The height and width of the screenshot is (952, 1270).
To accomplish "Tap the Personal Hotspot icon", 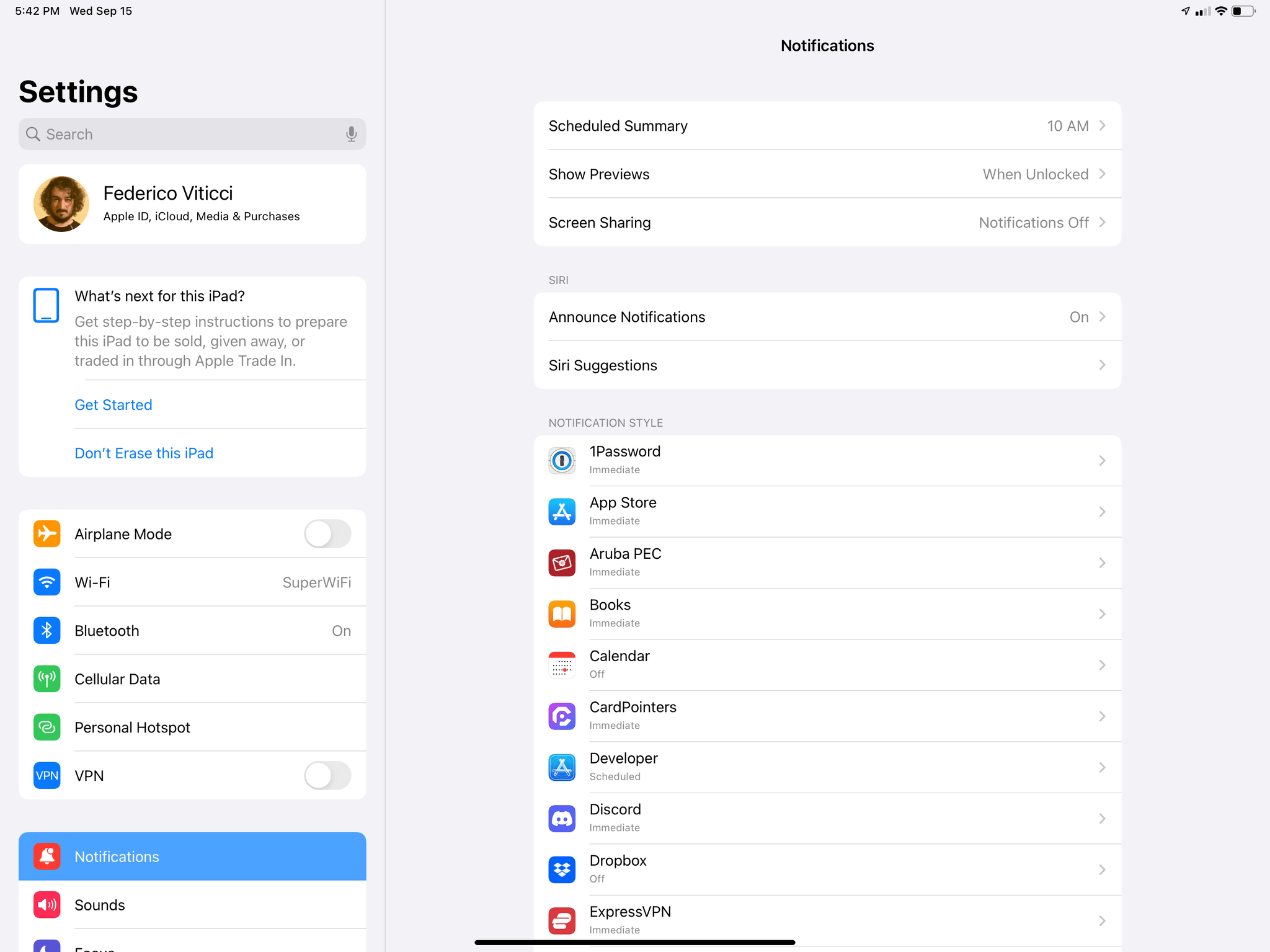I will 47,727.
